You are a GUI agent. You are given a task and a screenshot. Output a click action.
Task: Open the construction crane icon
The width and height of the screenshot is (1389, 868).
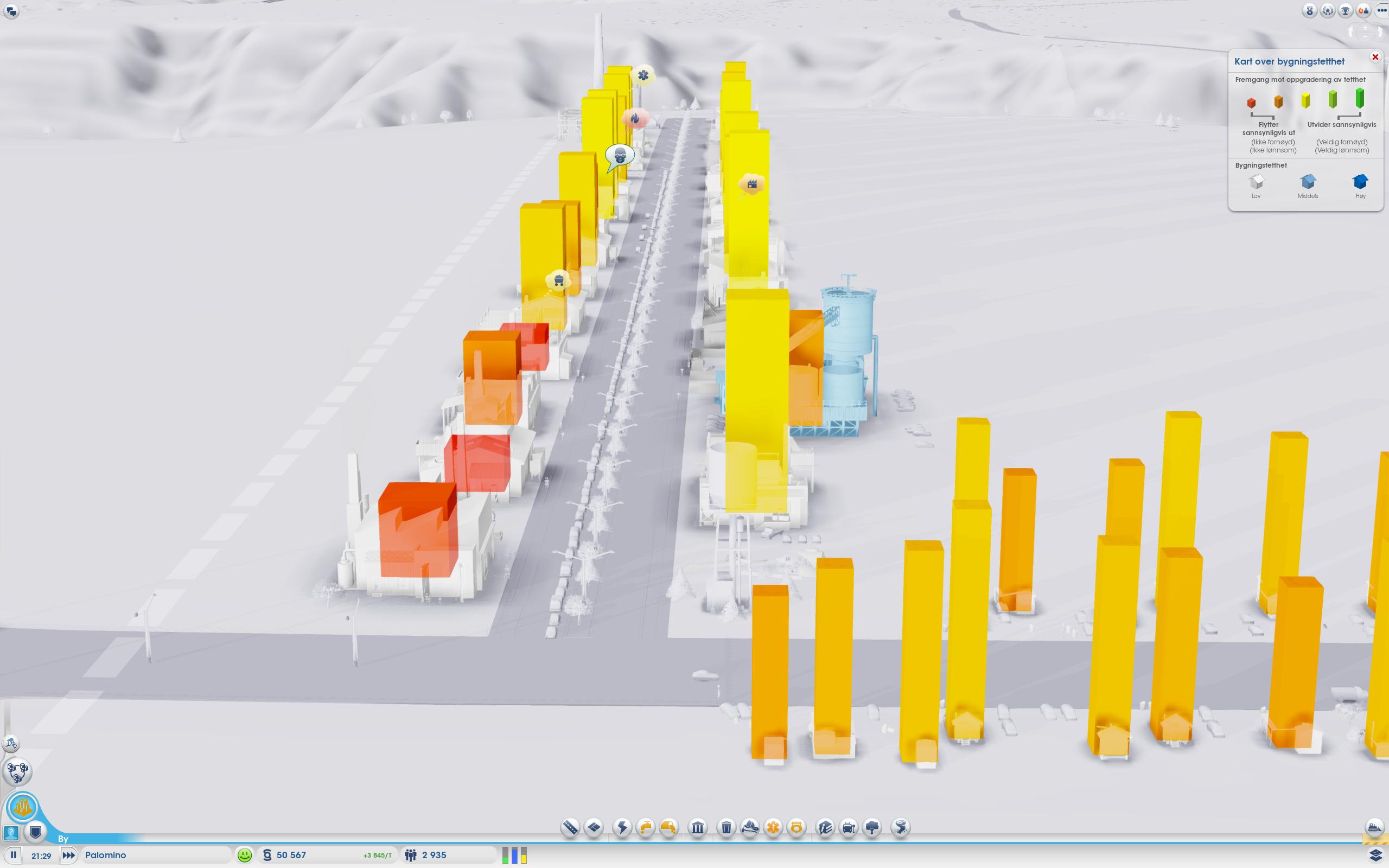tap(11, 743)
